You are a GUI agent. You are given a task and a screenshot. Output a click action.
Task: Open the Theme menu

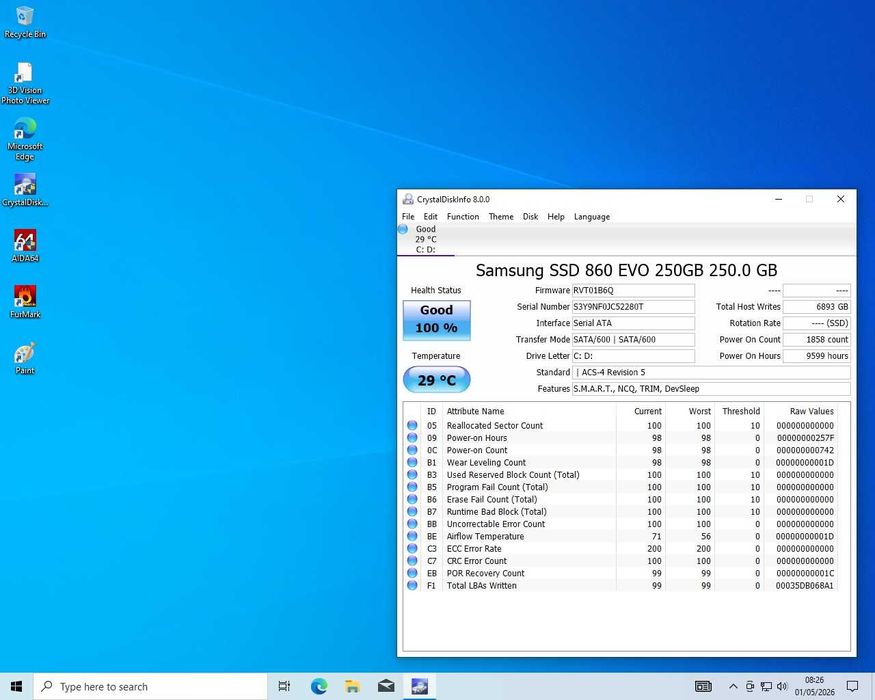[x=501, y=217]
